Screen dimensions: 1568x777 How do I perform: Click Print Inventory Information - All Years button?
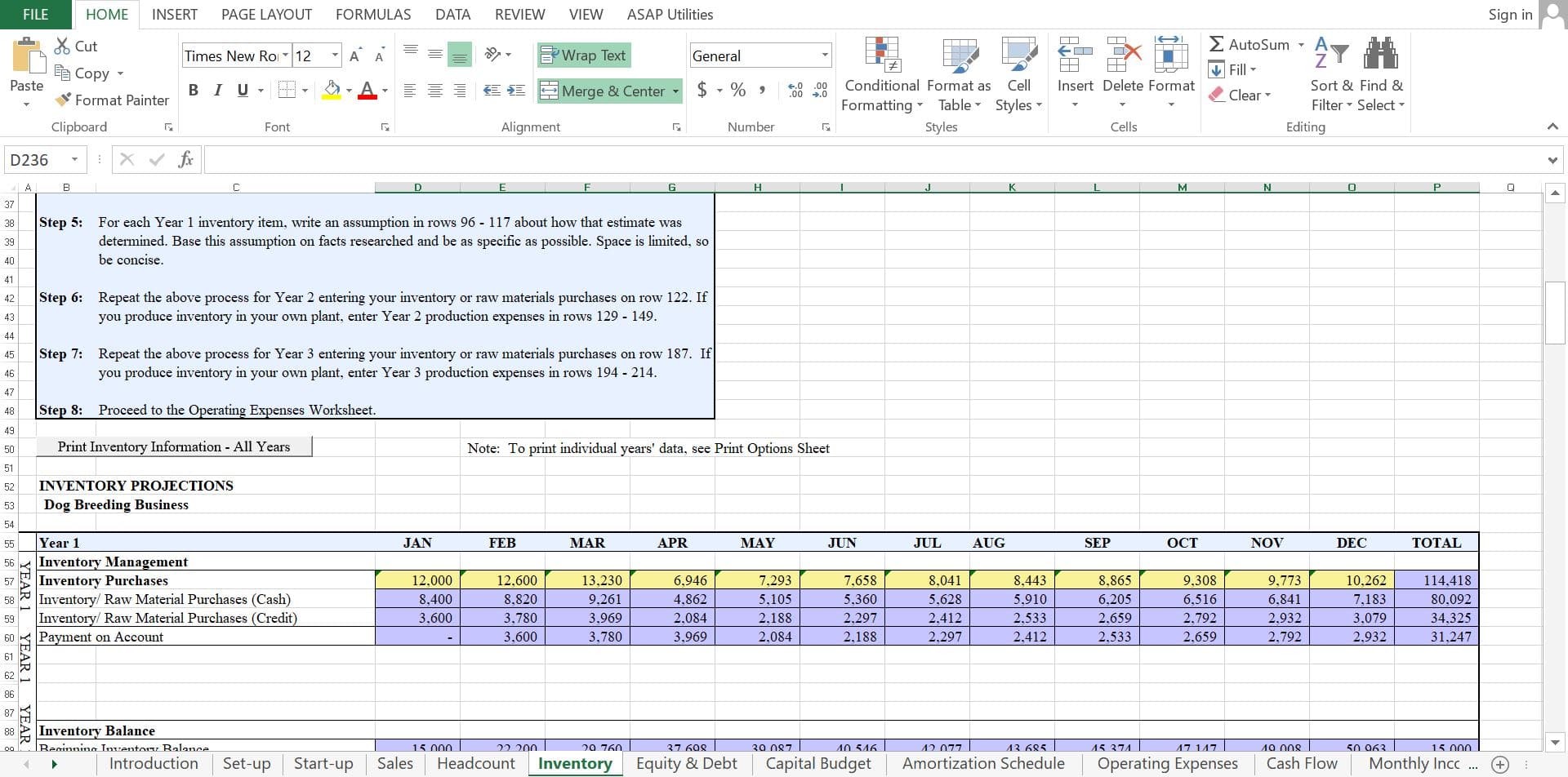click(174, 446)
